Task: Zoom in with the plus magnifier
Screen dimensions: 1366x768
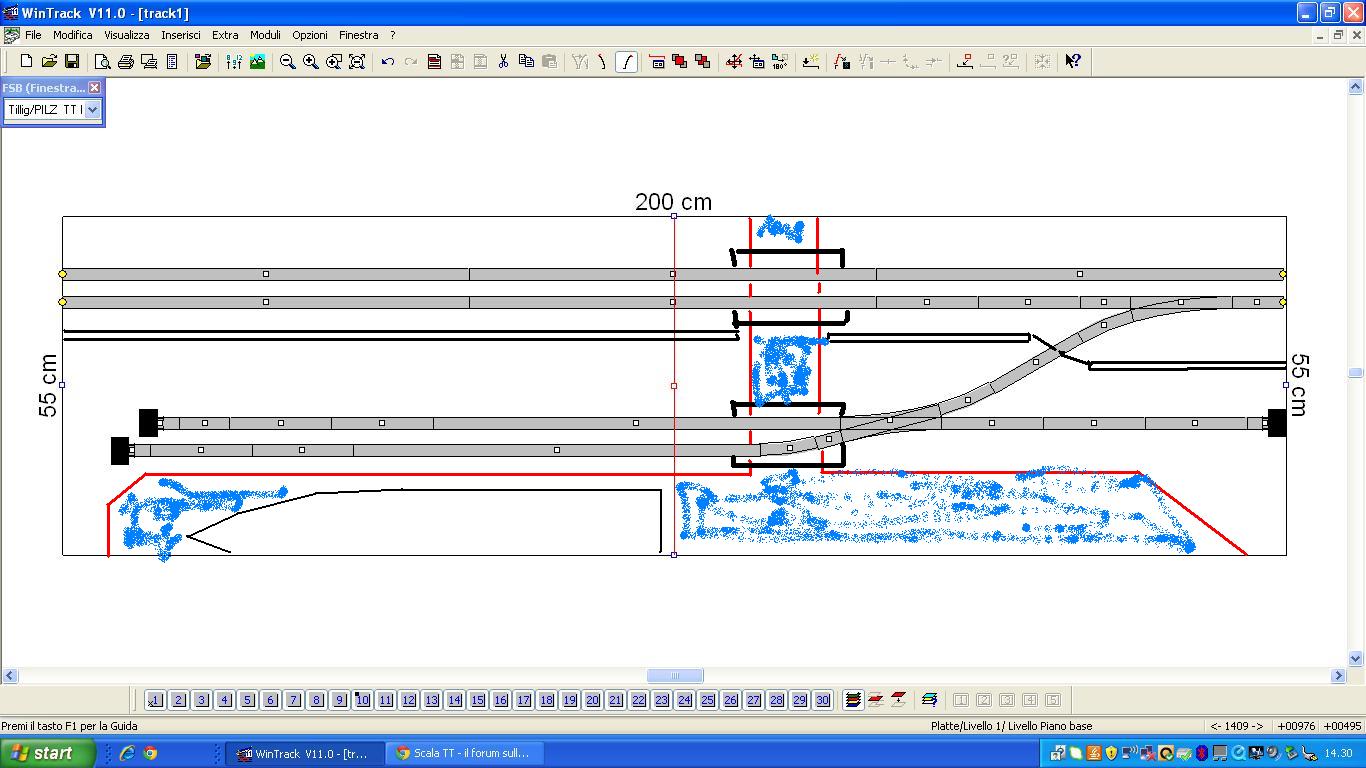Action: [x=310, y=61]
